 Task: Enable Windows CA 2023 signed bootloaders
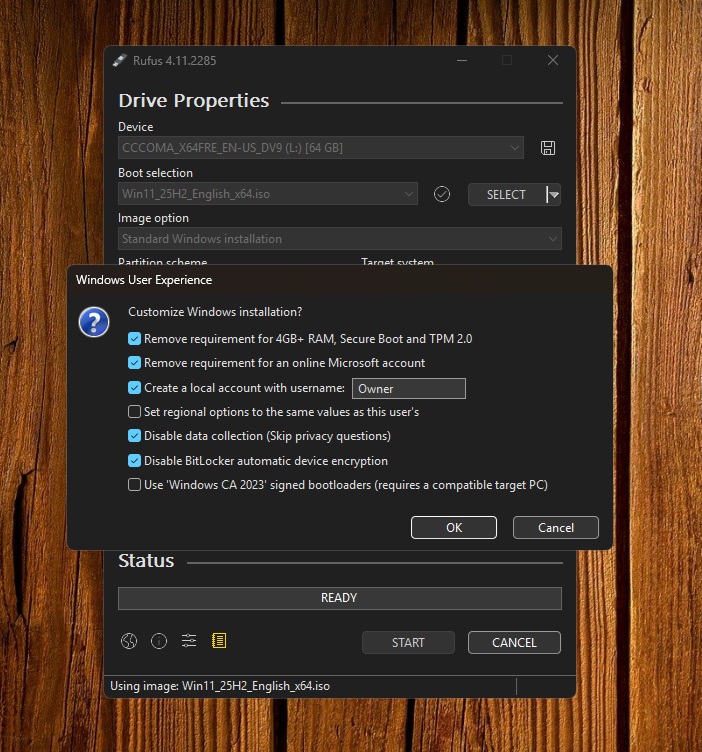coord(135,485)
